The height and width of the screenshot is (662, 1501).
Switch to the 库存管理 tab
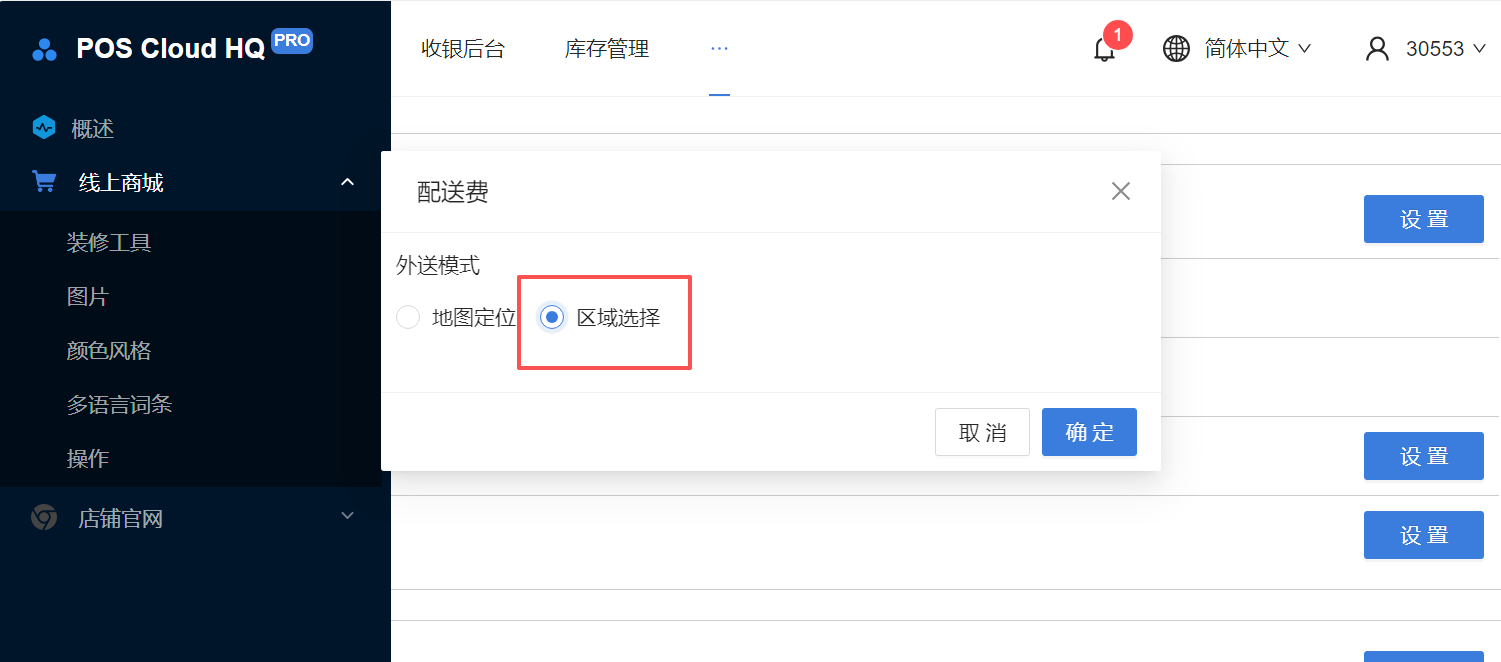607,48
